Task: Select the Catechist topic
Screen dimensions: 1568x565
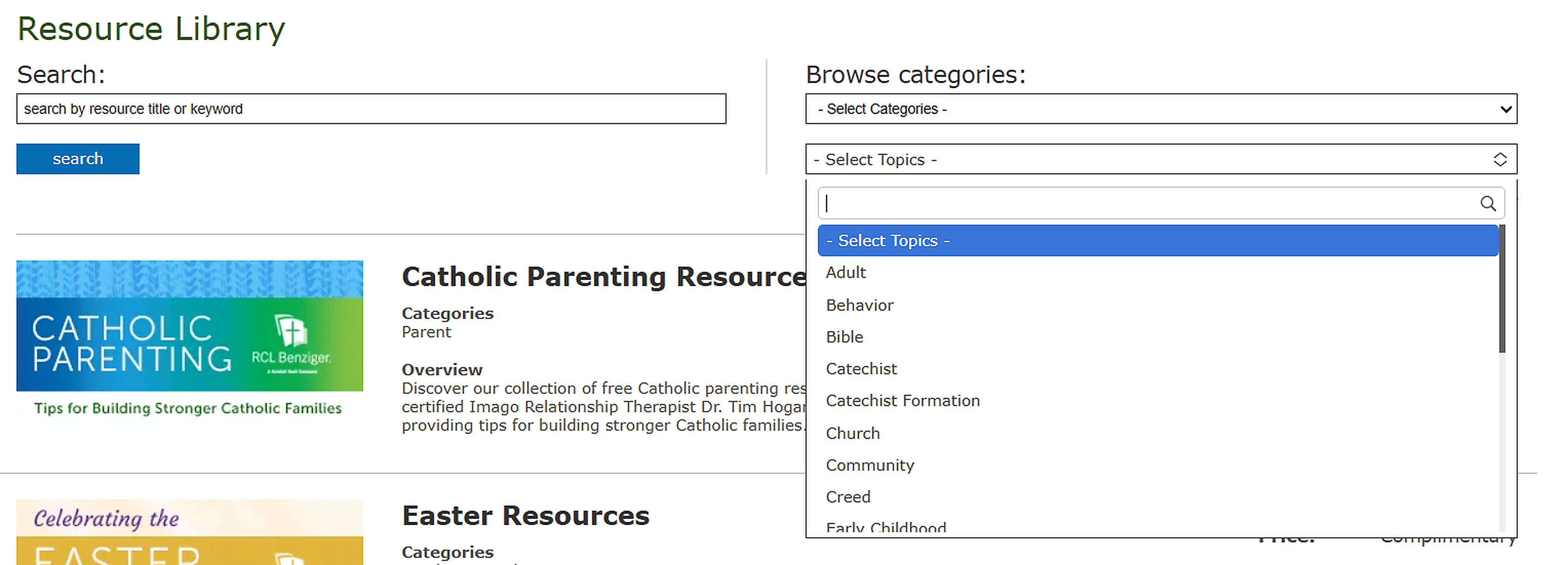Action: click(861, 369)
